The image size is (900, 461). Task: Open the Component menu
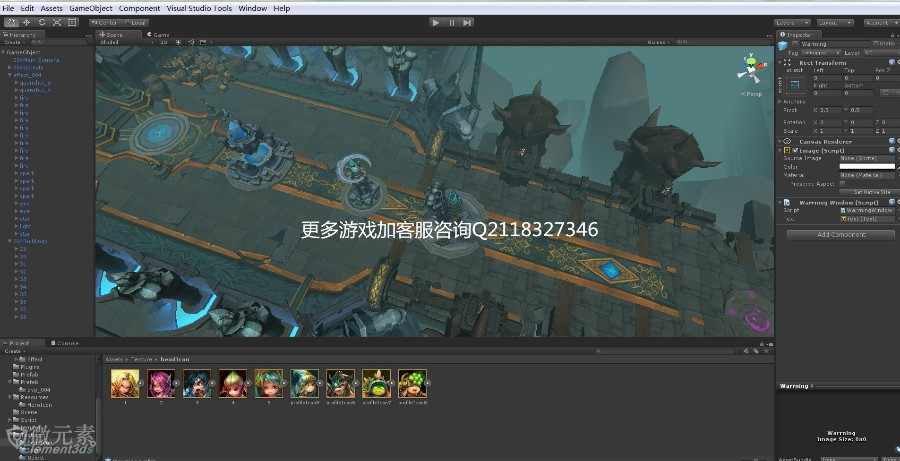[139, 9]
